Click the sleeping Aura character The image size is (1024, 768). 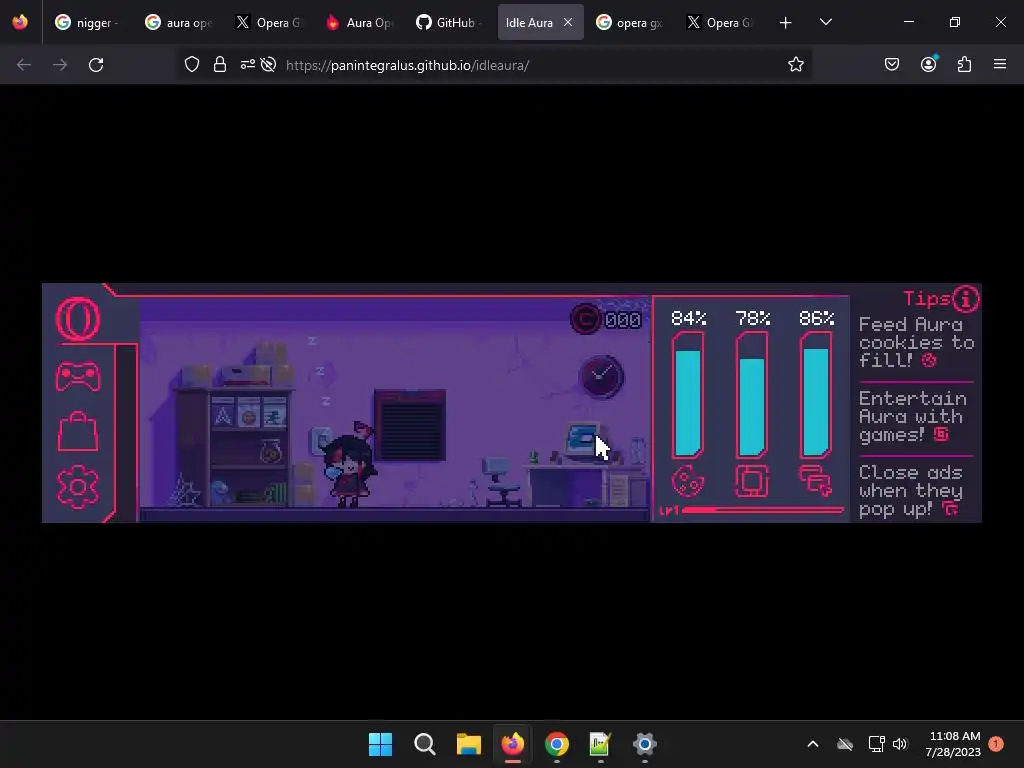pyautogui.click(x=351, y=465)
